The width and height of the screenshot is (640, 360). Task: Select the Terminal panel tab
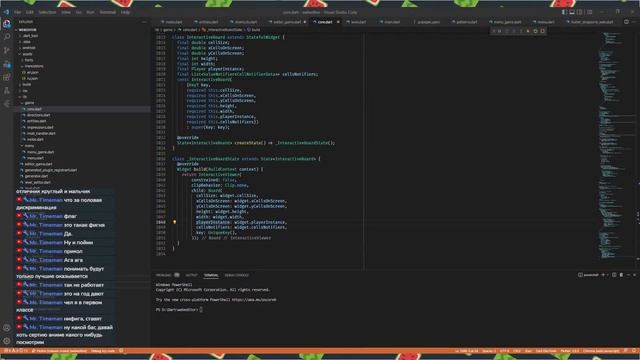pos(211,275)
